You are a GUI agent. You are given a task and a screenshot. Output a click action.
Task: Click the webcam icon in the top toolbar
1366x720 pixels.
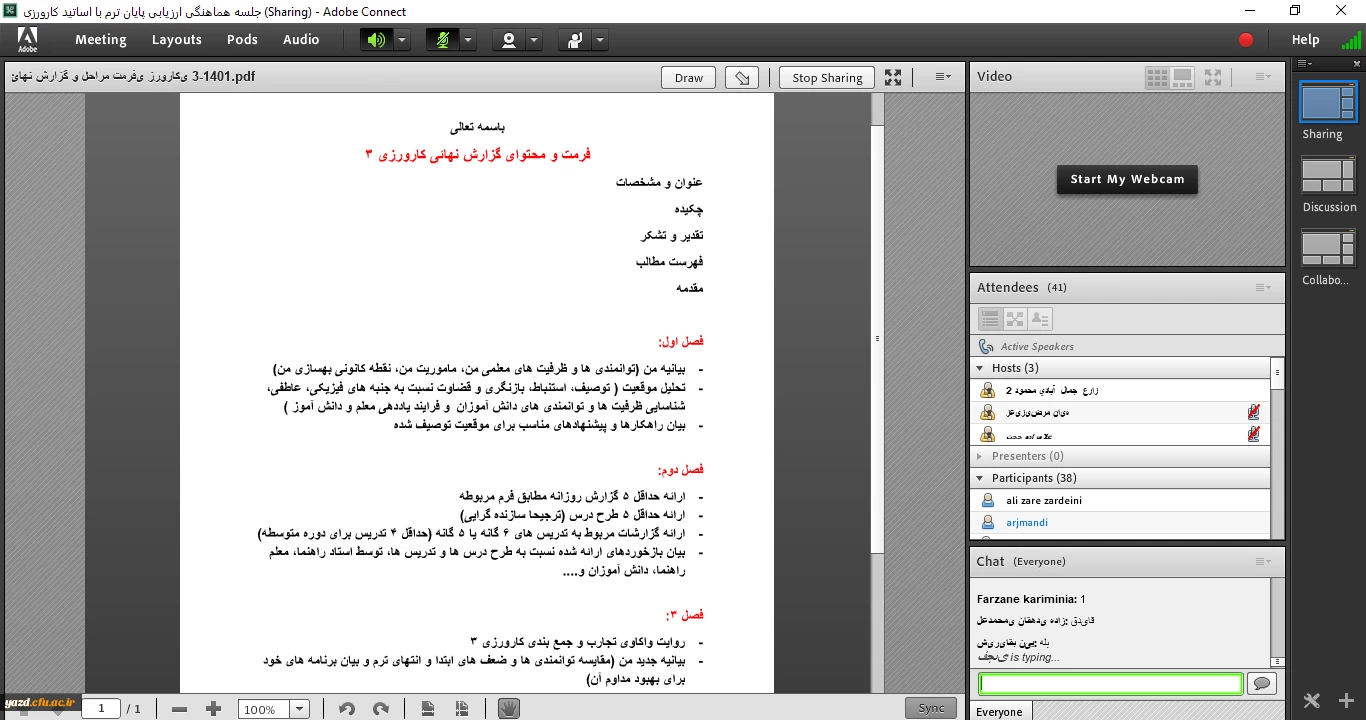tap(509, 40)
